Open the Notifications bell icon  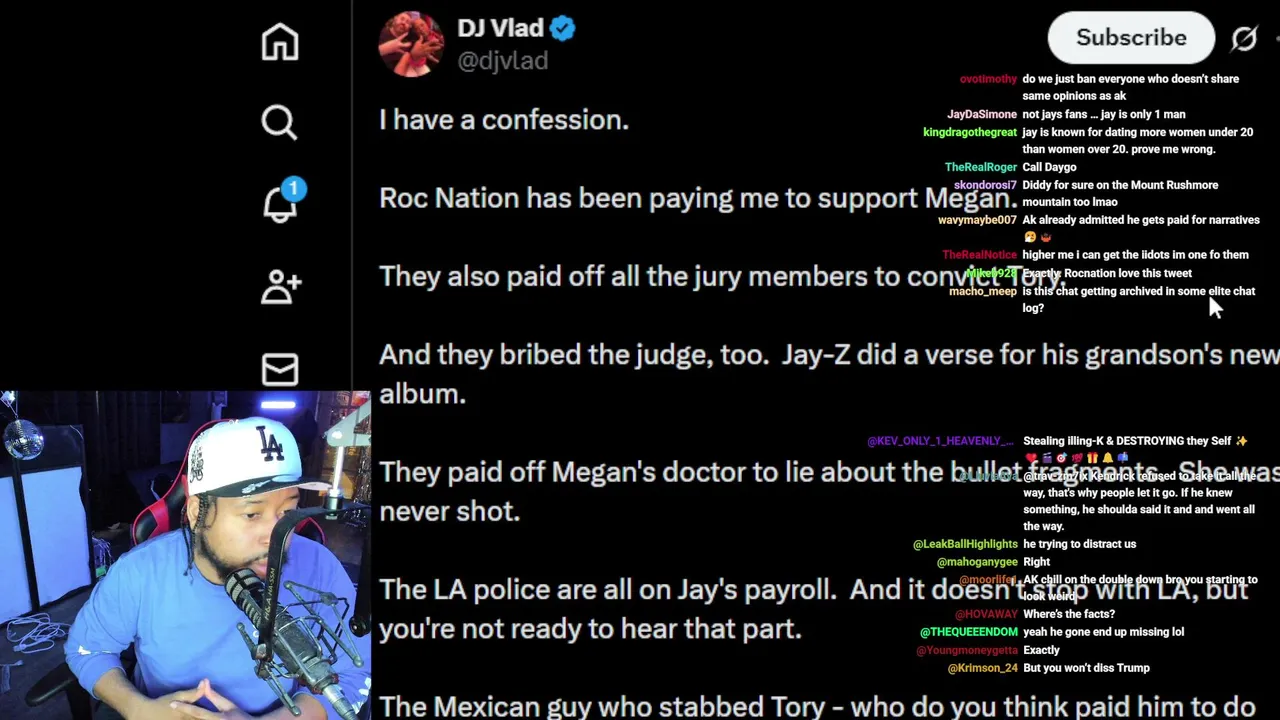point(281,204)
